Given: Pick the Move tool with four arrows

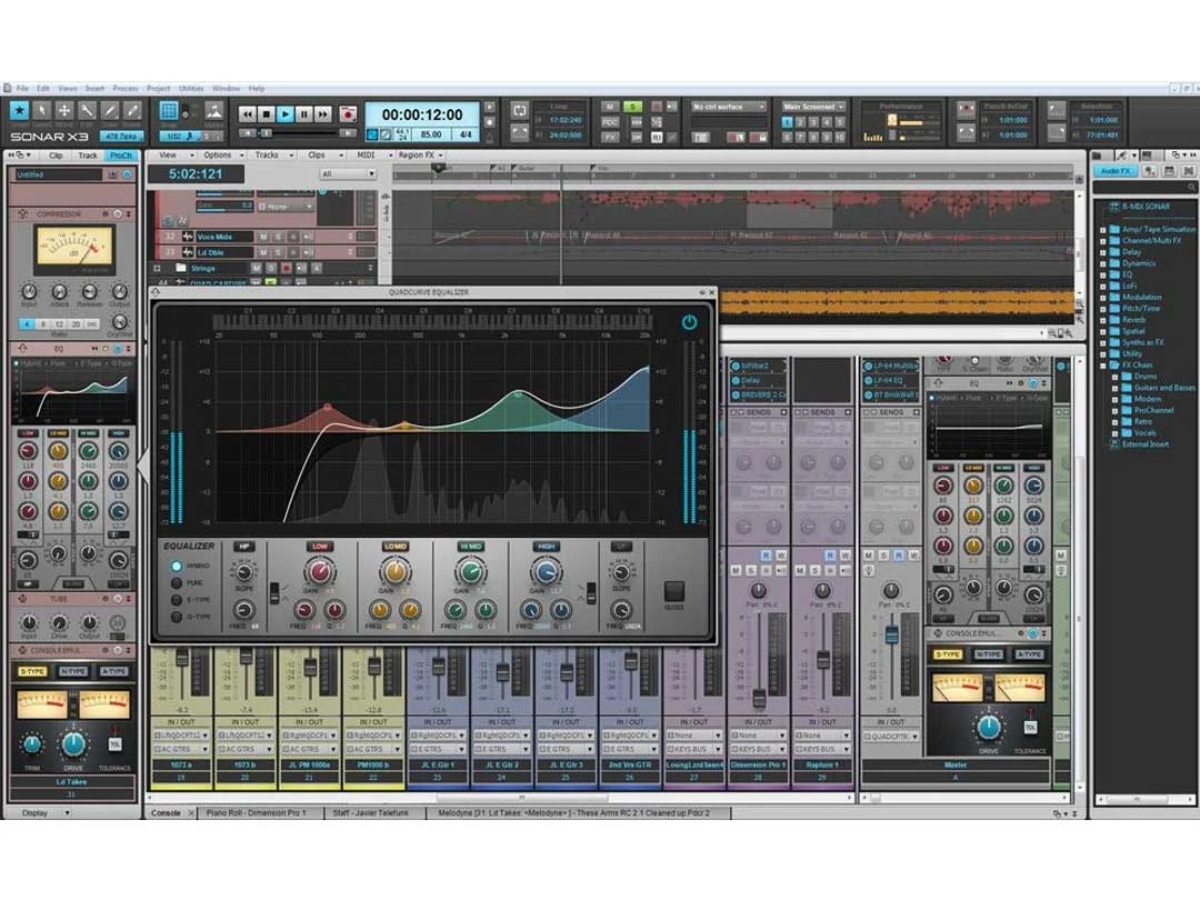Looking at the screenshot, I should 64,111.
